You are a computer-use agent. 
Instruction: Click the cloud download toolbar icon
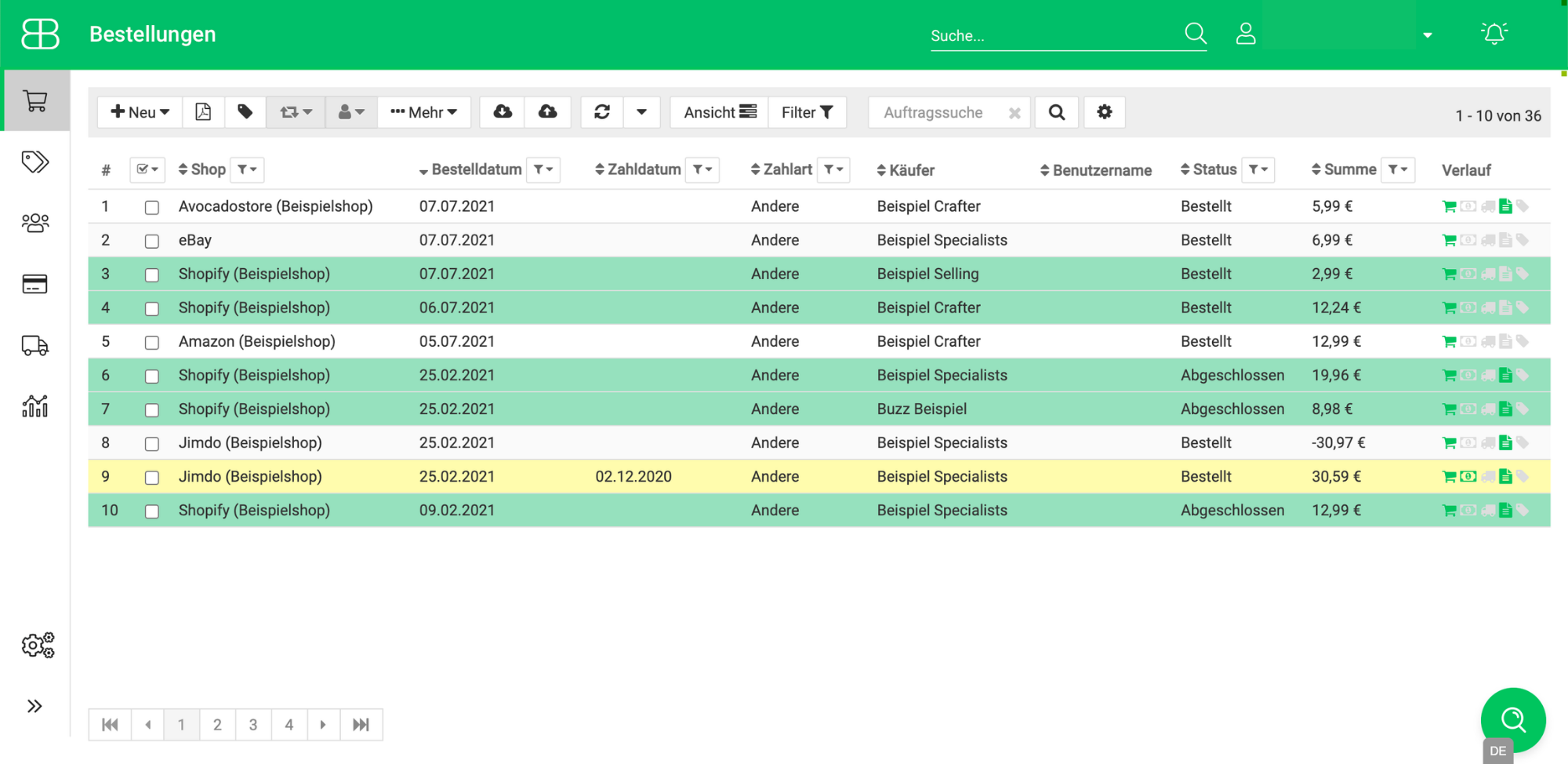[x=503, y=112]
